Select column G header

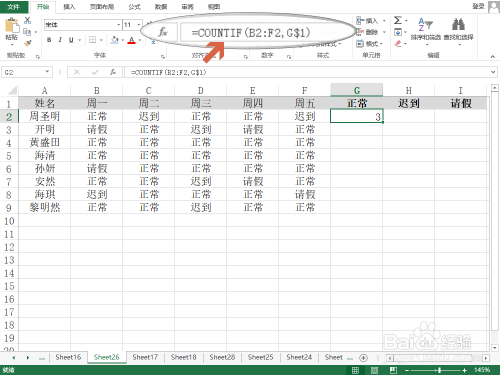pyautogui.click(x=356, y=90)
